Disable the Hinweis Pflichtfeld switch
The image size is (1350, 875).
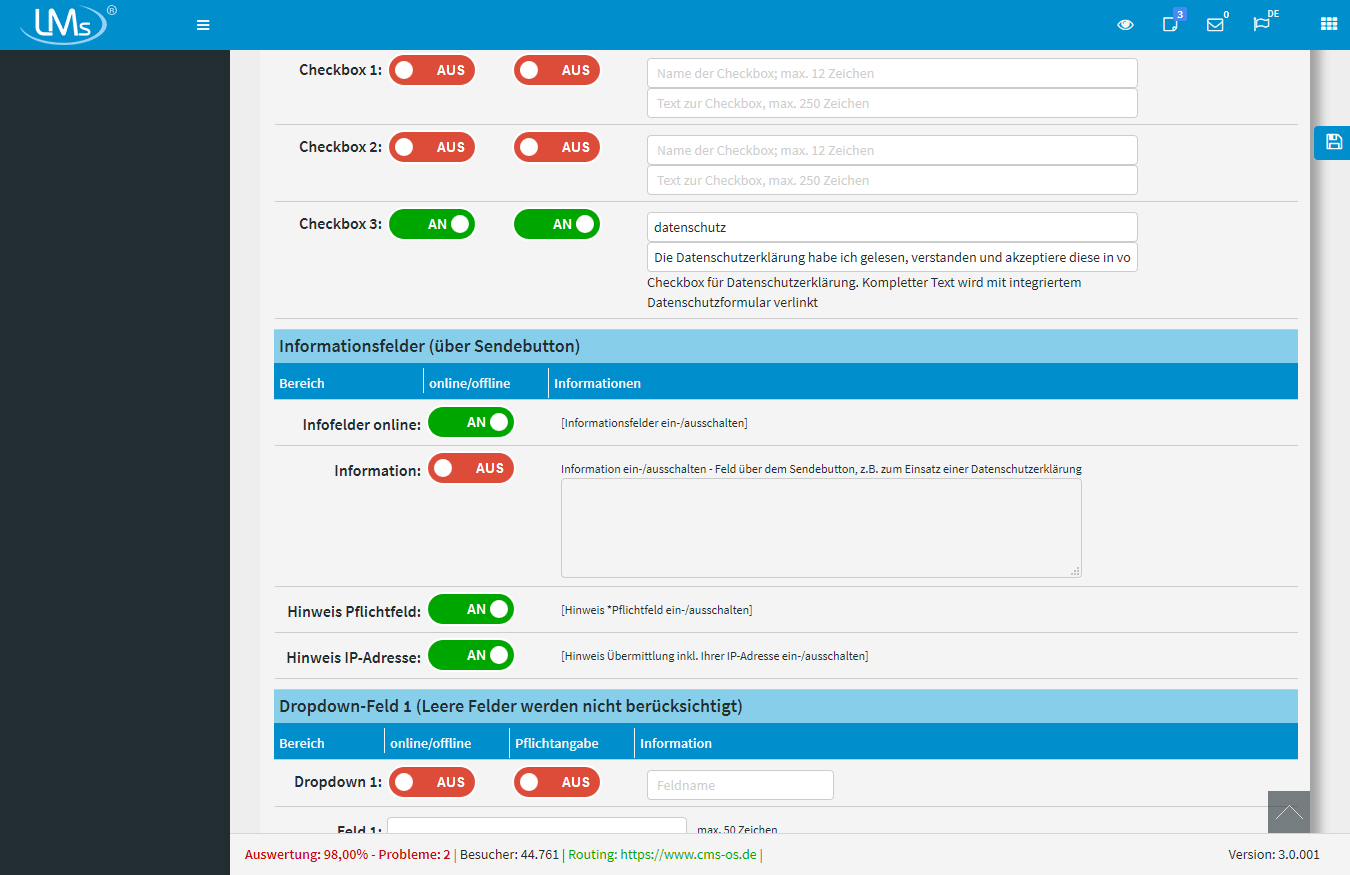(471, 609)
